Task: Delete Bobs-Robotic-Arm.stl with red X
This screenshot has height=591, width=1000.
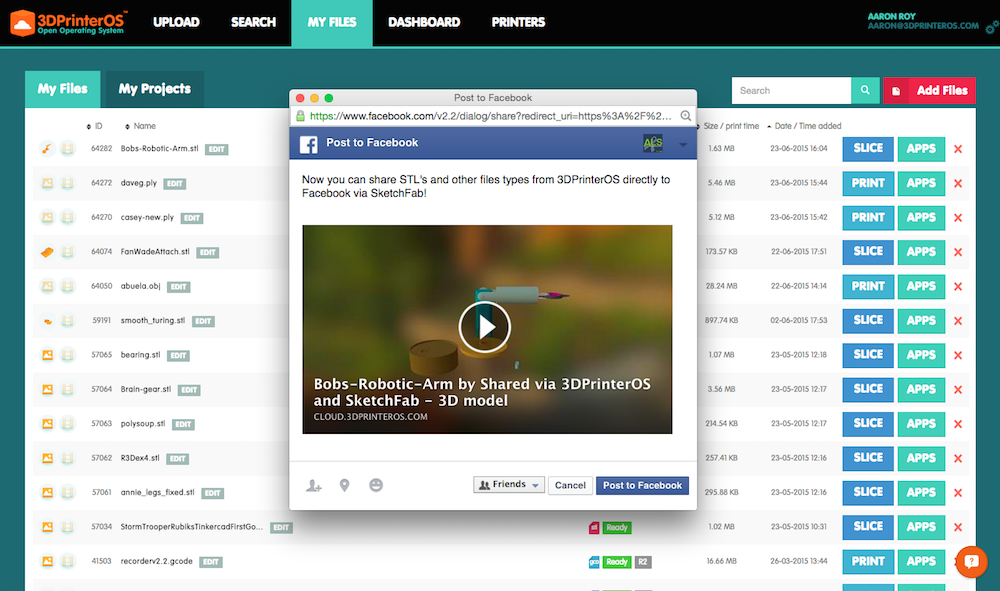Action: pyautogui.click(x=958, y=149)
